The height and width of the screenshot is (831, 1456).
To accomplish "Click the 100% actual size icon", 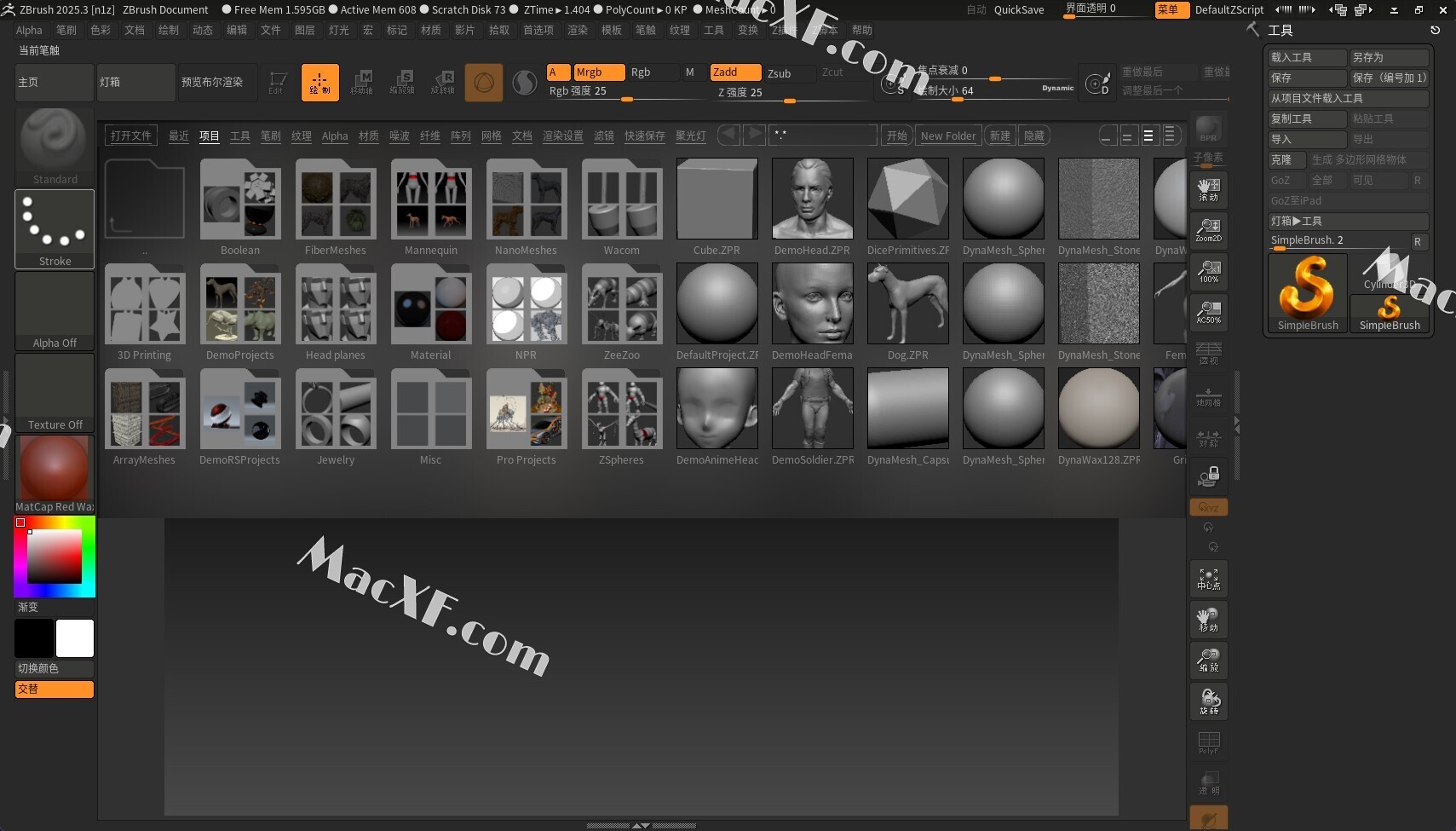I will (1209, 271).
